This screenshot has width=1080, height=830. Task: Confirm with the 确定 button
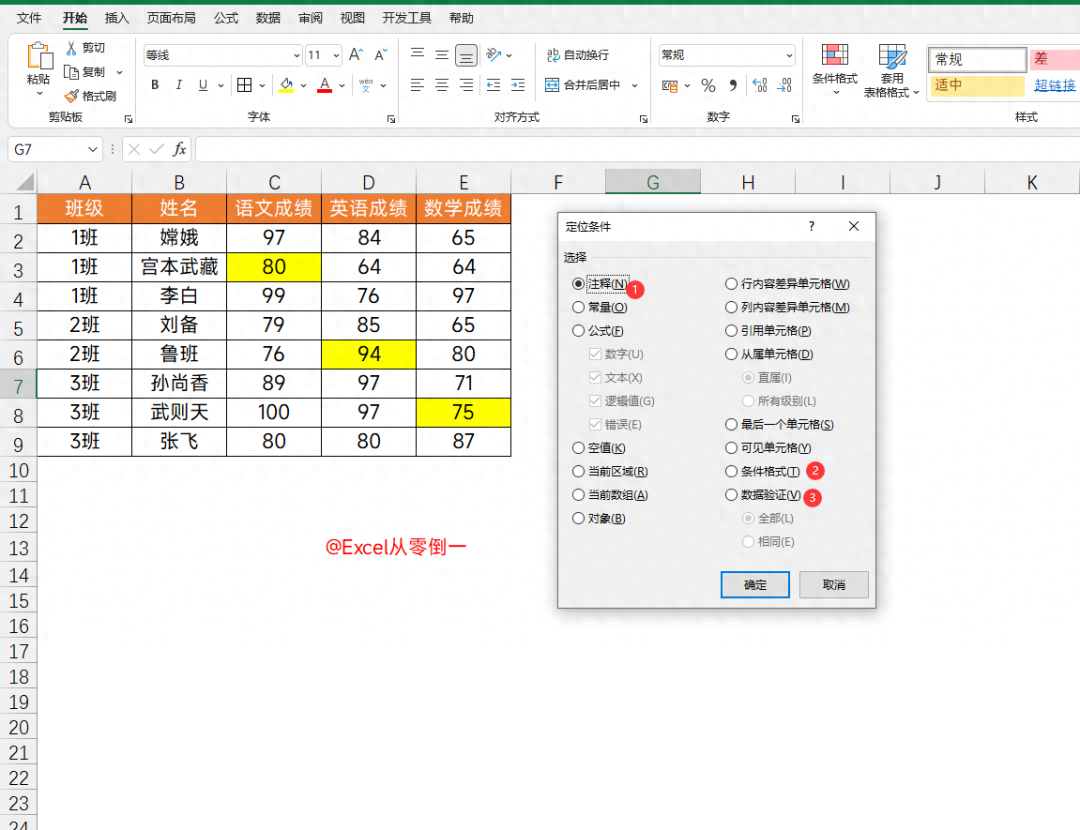click(755, 585)
